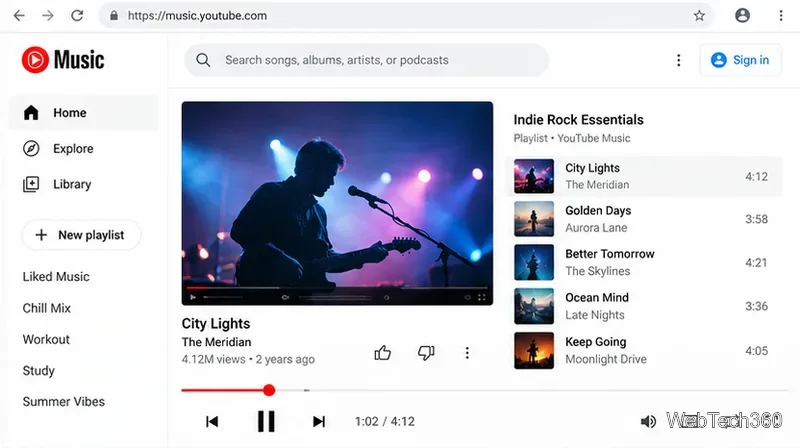Screen dimensions: 800x448
Task: Dislike the song with thumbs down
Action: tap(426, 353)
